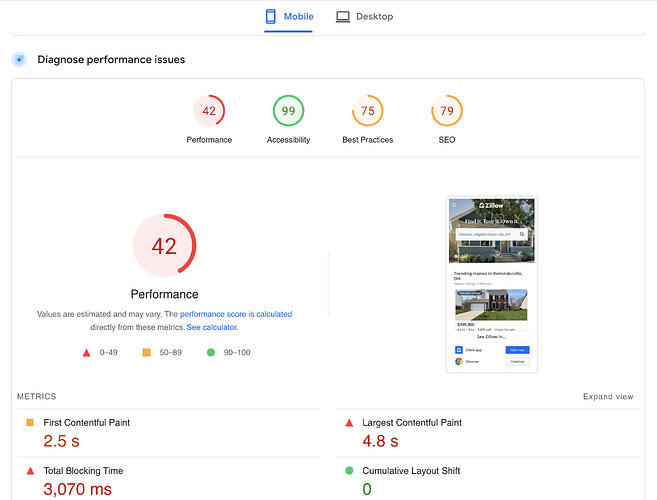Expand the First Contentful Paint metric

pyautogui.click(x=168, y=433)
